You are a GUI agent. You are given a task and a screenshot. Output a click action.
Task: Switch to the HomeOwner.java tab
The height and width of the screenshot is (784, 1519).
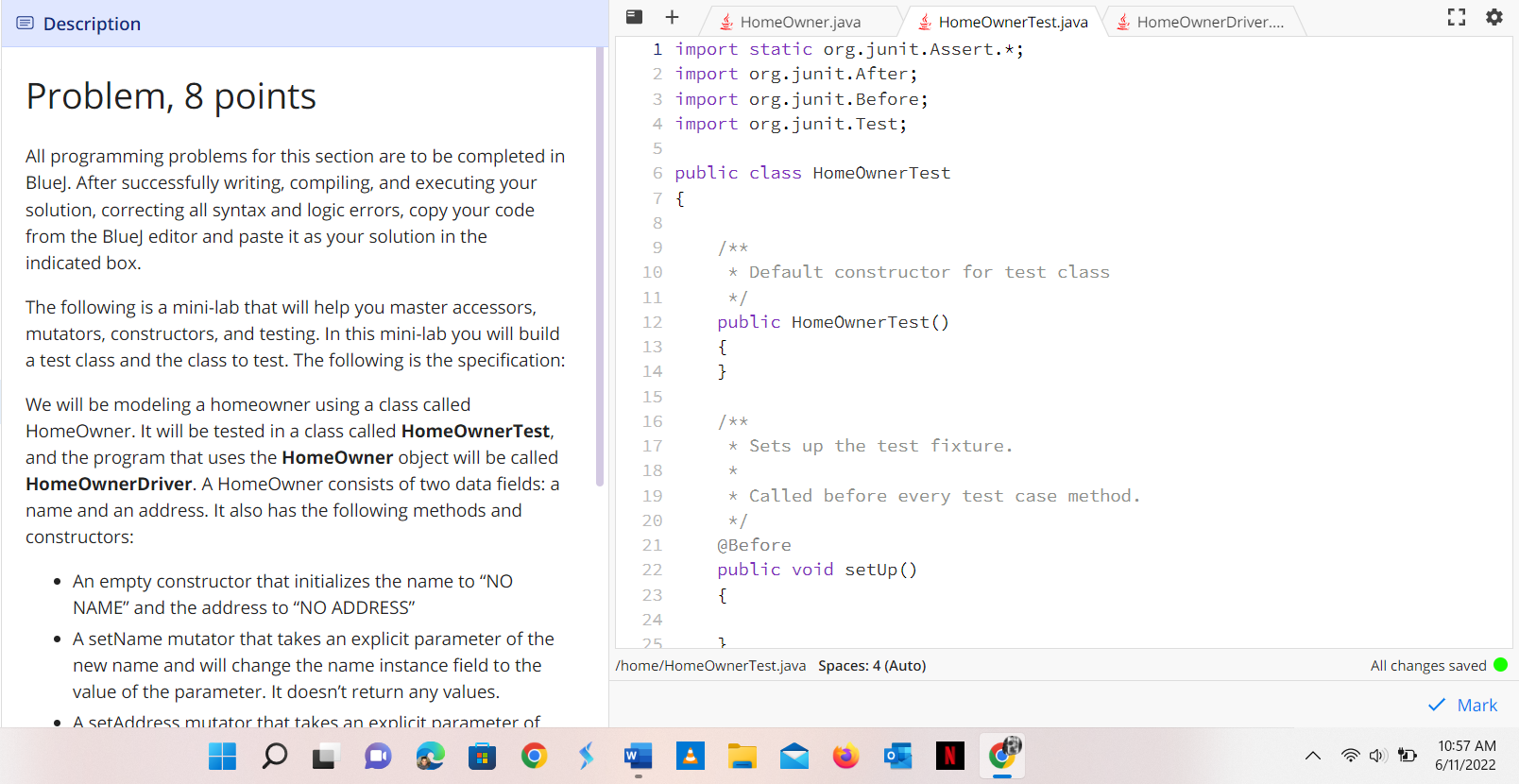(x=799, y=22)
